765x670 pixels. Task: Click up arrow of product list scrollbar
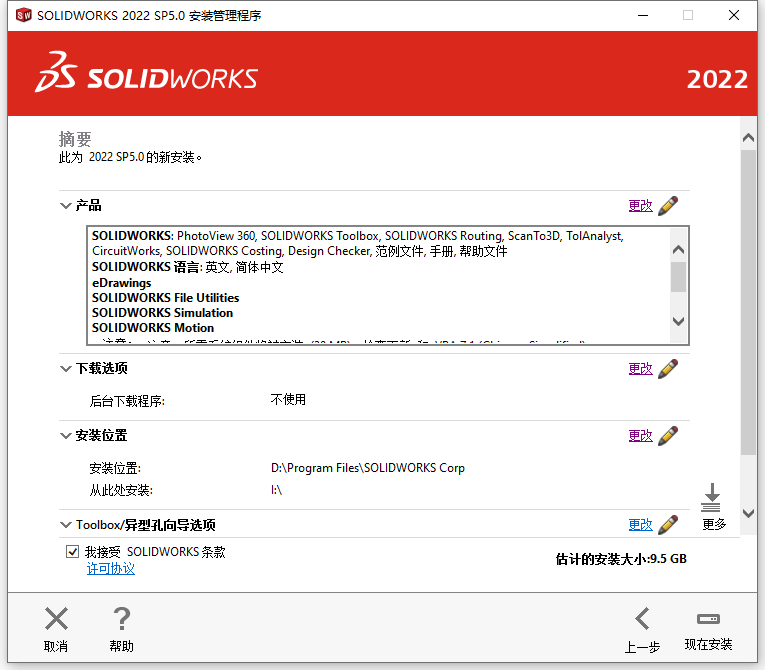pos(678,250)
